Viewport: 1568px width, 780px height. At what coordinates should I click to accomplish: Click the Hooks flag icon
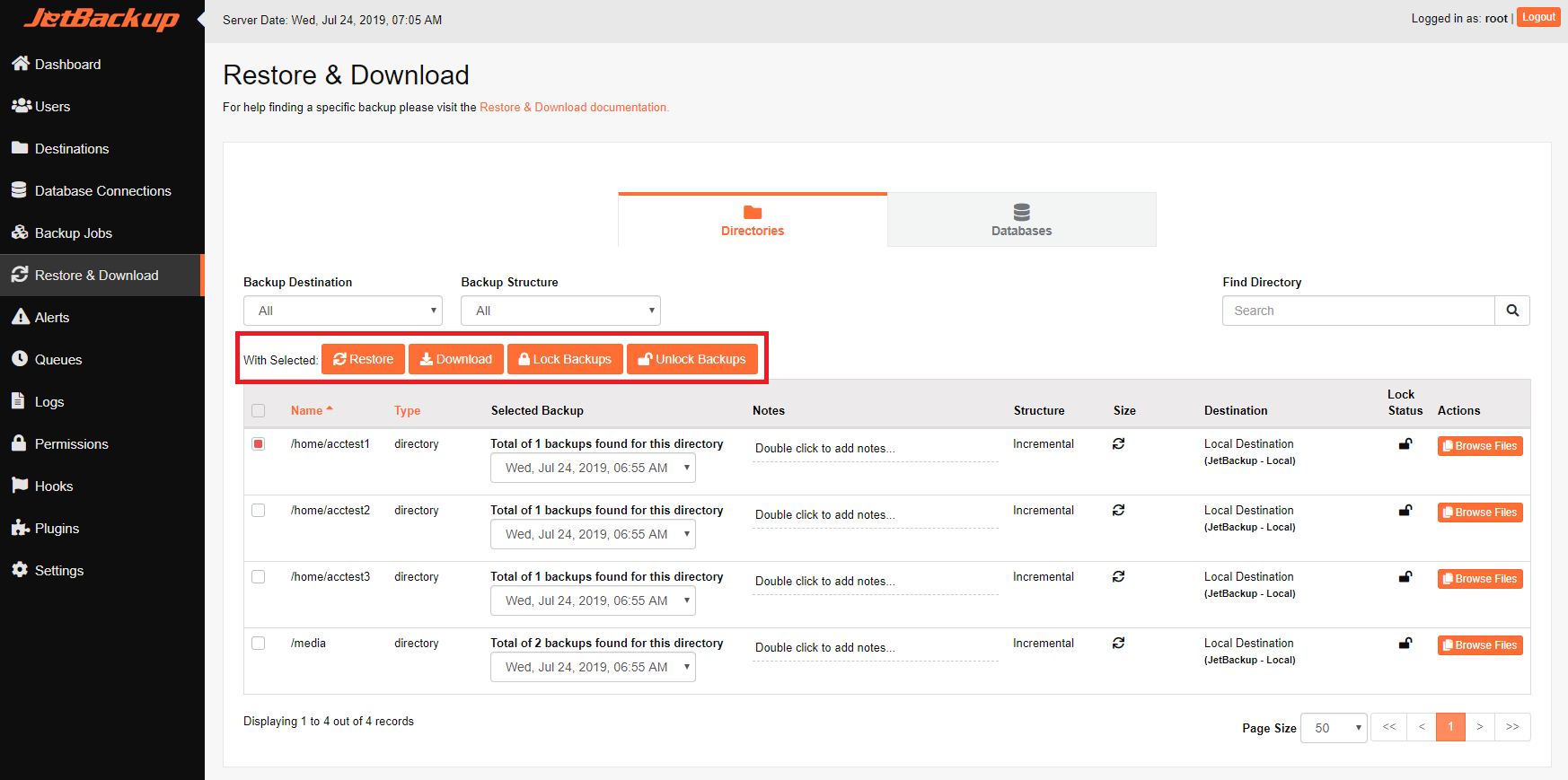(20, 485)
